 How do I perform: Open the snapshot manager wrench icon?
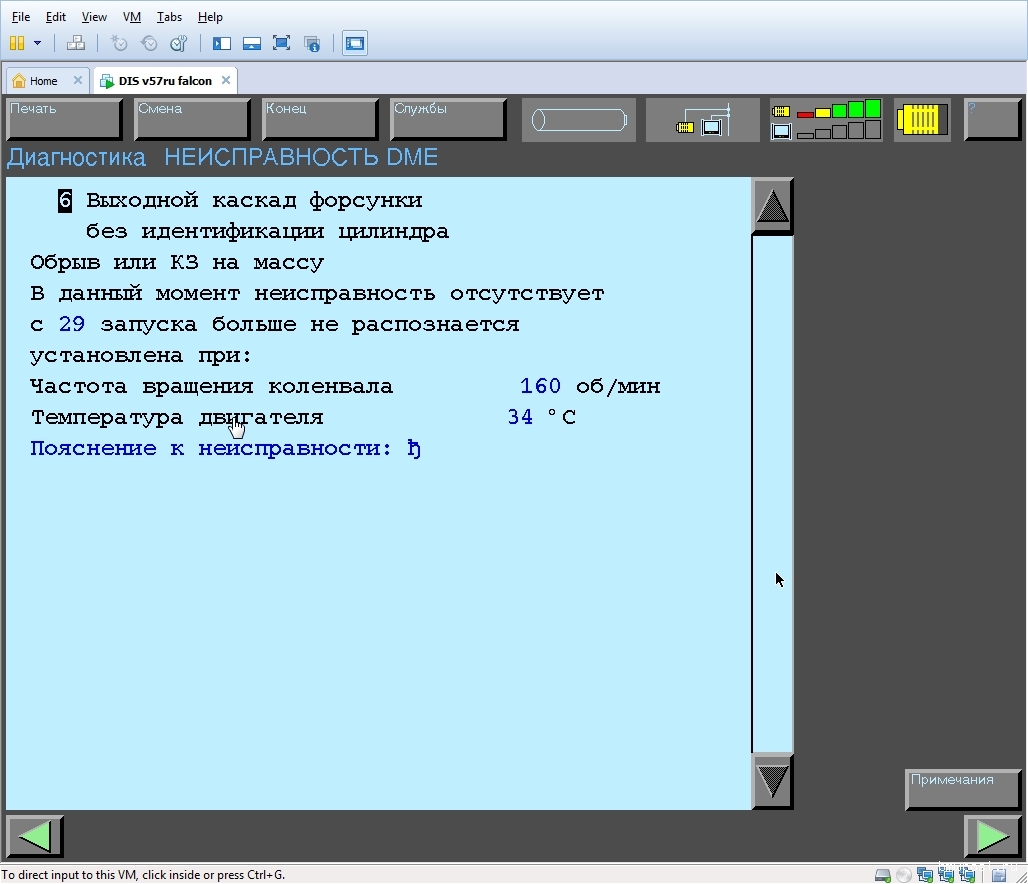179,43
